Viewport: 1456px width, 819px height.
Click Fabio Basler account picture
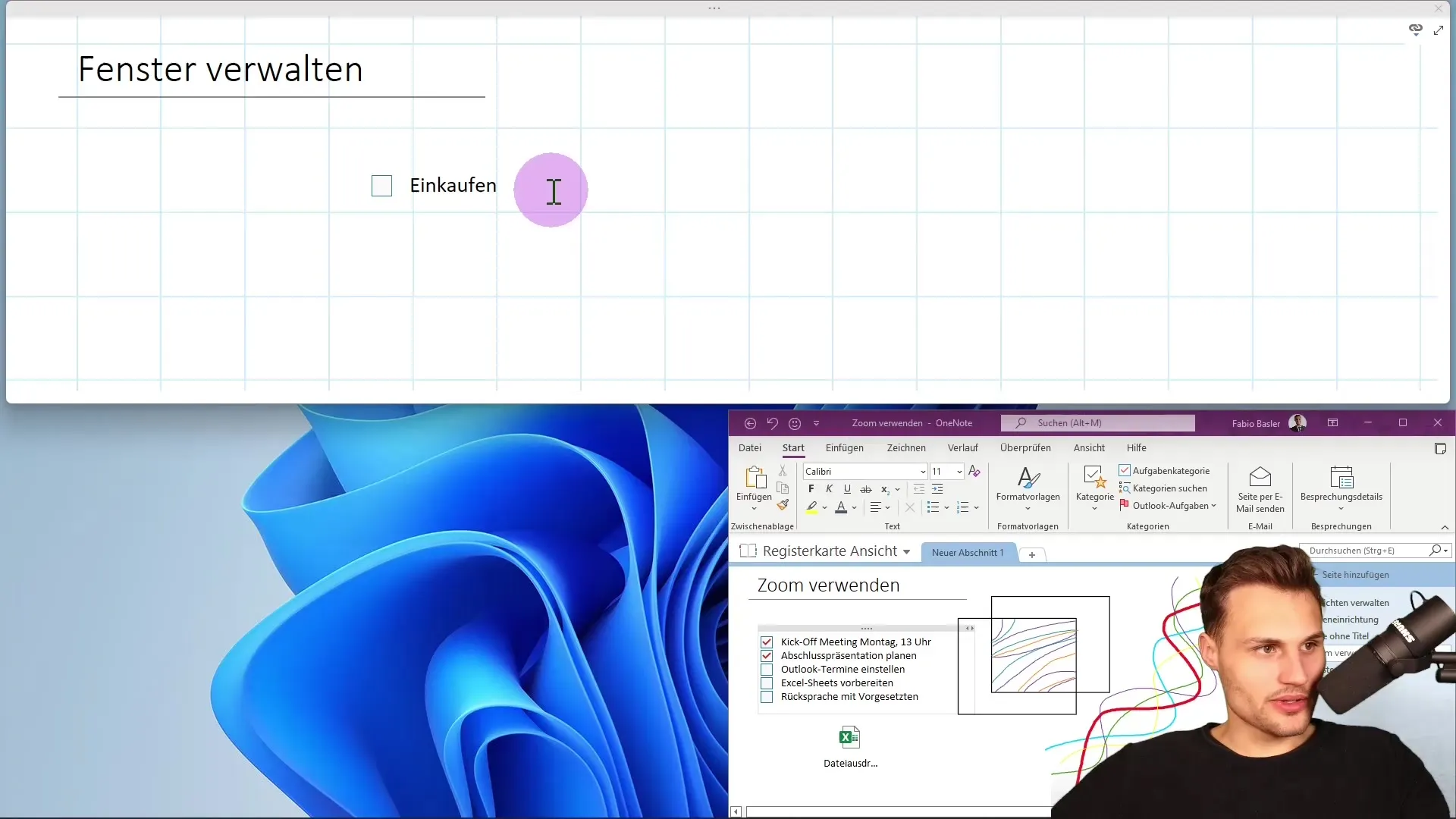[x=1297, y=423]
